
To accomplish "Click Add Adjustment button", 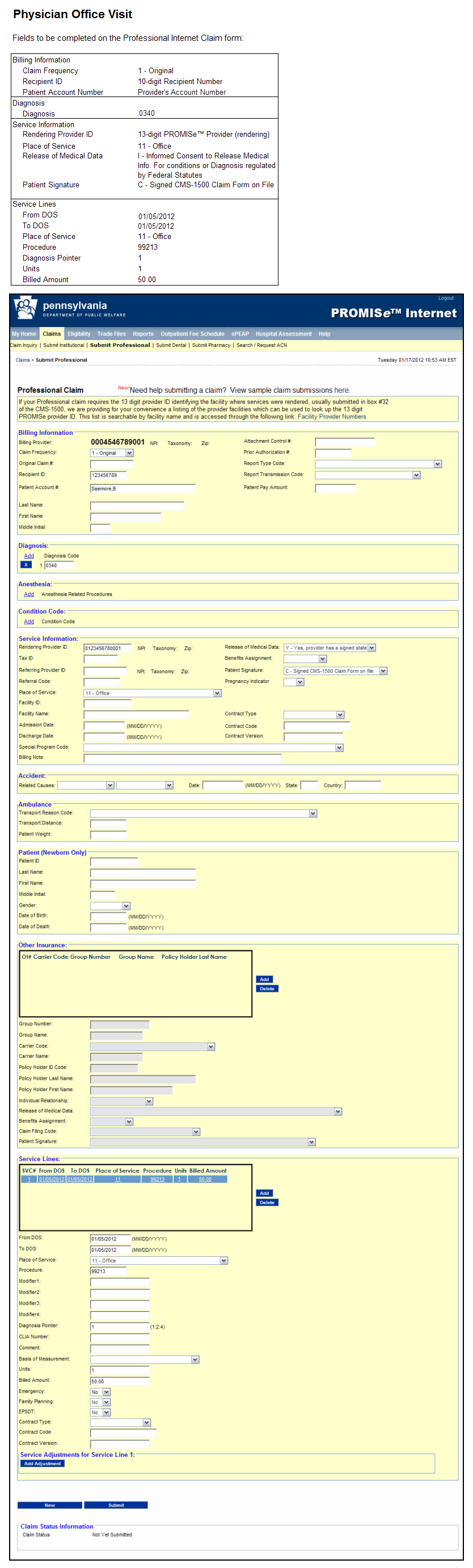I will 43,1464.
